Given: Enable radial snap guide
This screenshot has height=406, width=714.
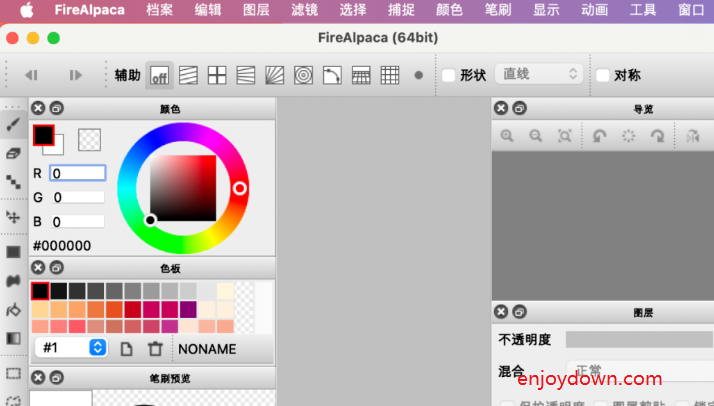Looking at the screenshot, I should (275, 75).
